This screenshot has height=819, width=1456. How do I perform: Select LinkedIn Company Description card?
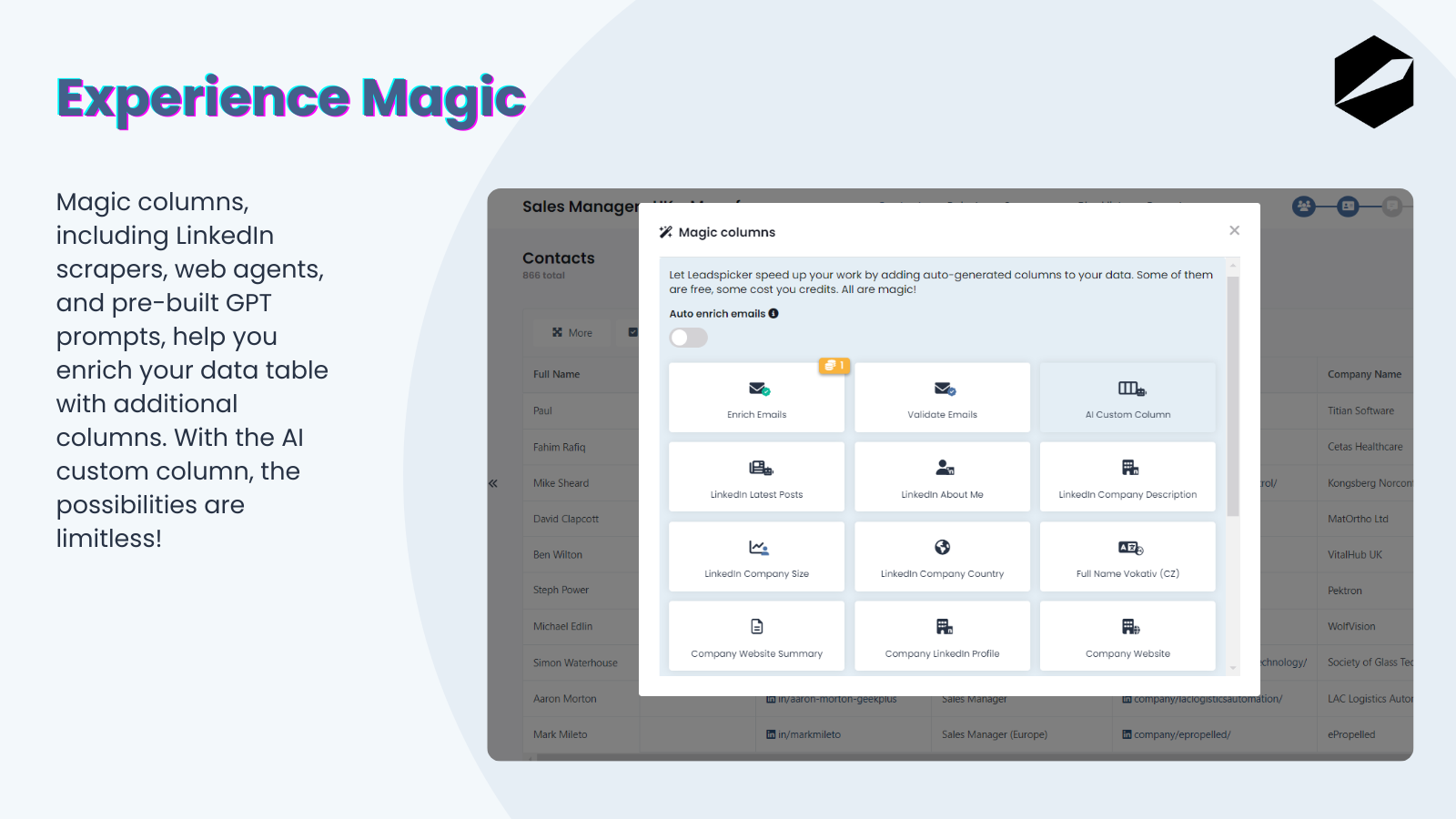click(x=1127, y=477)
